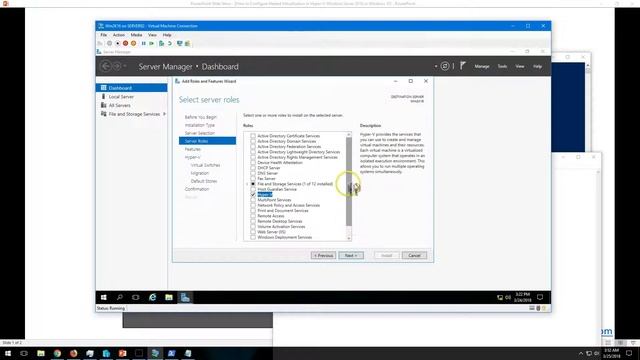
Task: Open Server Manager navigation history dropdown
Action: tap(125, 66)
